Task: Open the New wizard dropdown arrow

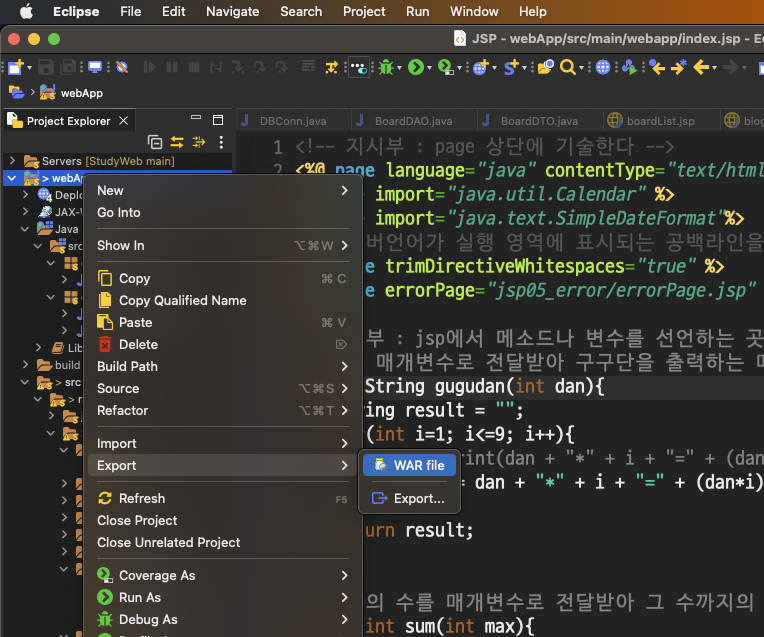Action: 29,68
